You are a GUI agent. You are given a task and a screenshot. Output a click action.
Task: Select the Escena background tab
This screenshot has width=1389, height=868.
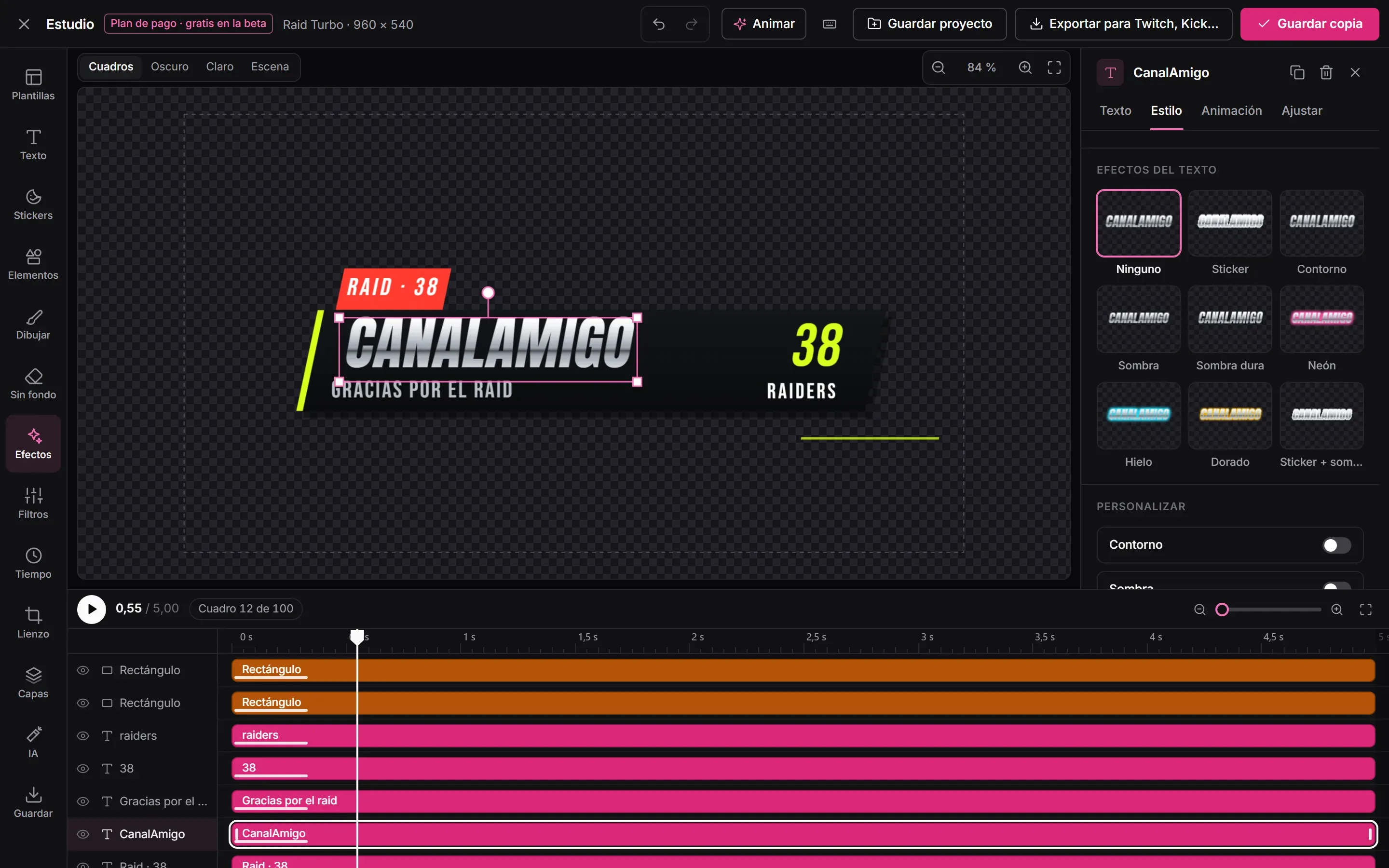coord(270,67)
